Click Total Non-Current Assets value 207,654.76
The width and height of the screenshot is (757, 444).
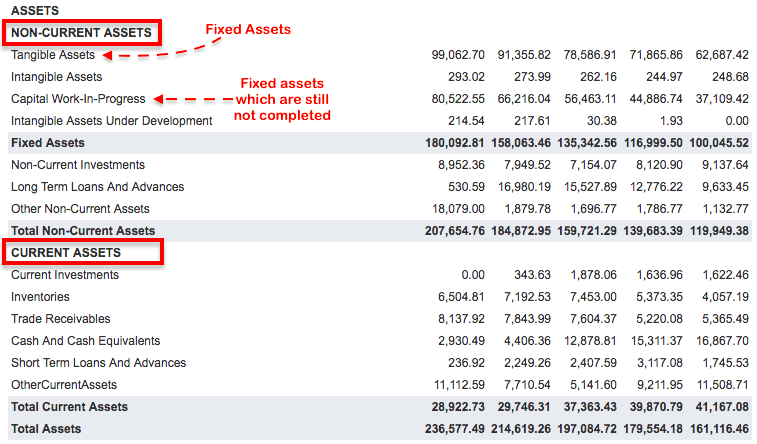(454, 231)
